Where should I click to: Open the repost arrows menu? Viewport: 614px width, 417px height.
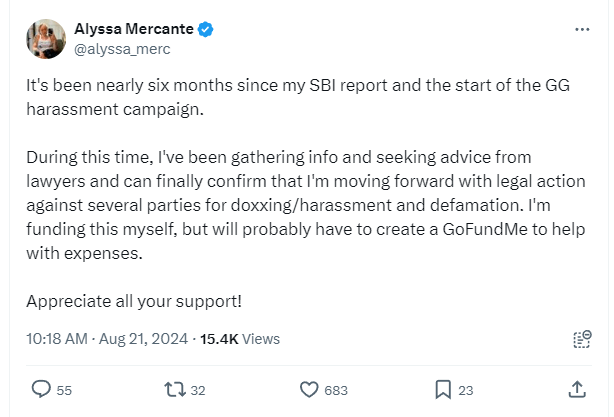(x=172, y=389)
